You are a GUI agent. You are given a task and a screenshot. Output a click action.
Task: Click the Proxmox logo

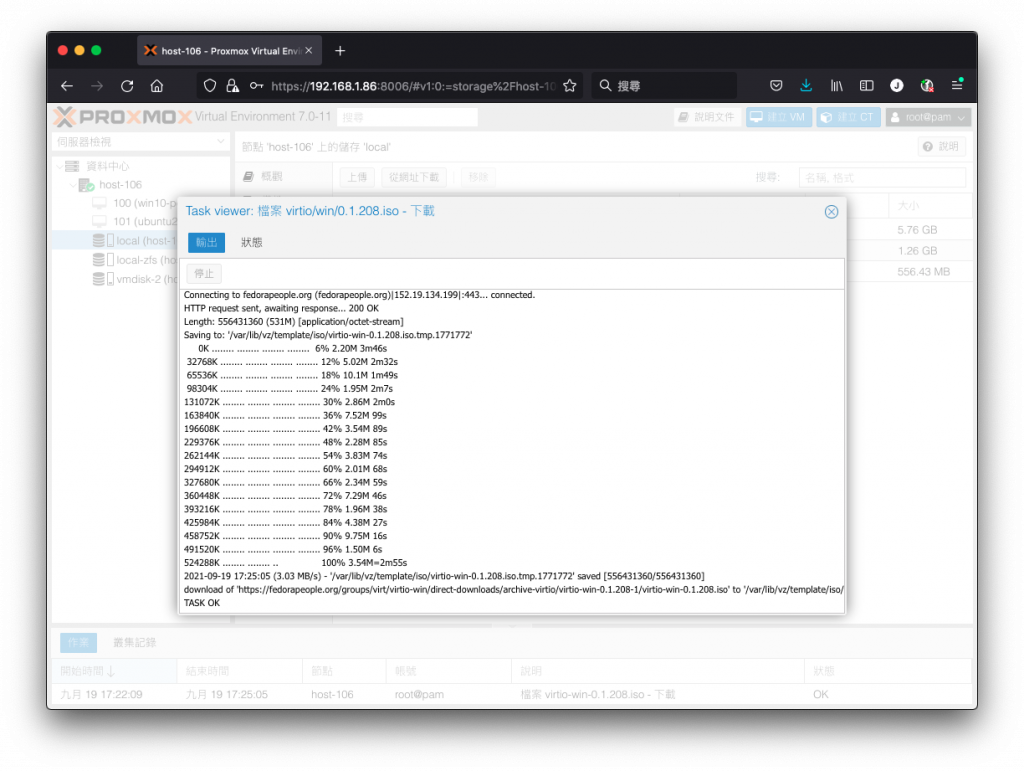point(123,117)
